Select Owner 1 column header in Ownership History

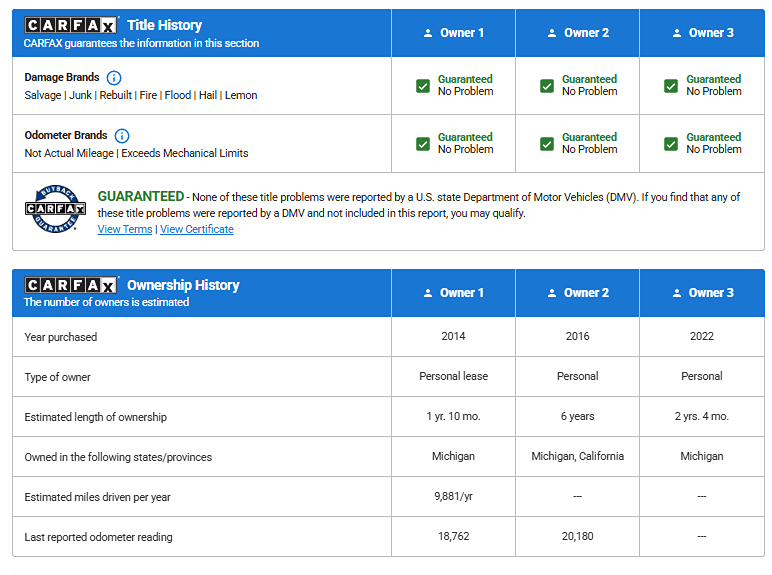pyautogui.click(x=453, y=293)
